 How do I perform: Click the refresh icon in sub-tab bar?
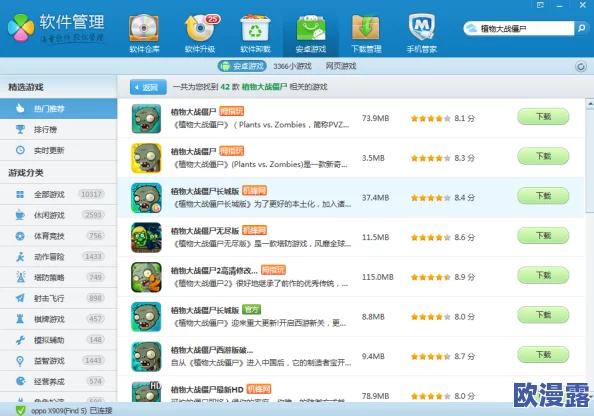click(x=581, y=66)
